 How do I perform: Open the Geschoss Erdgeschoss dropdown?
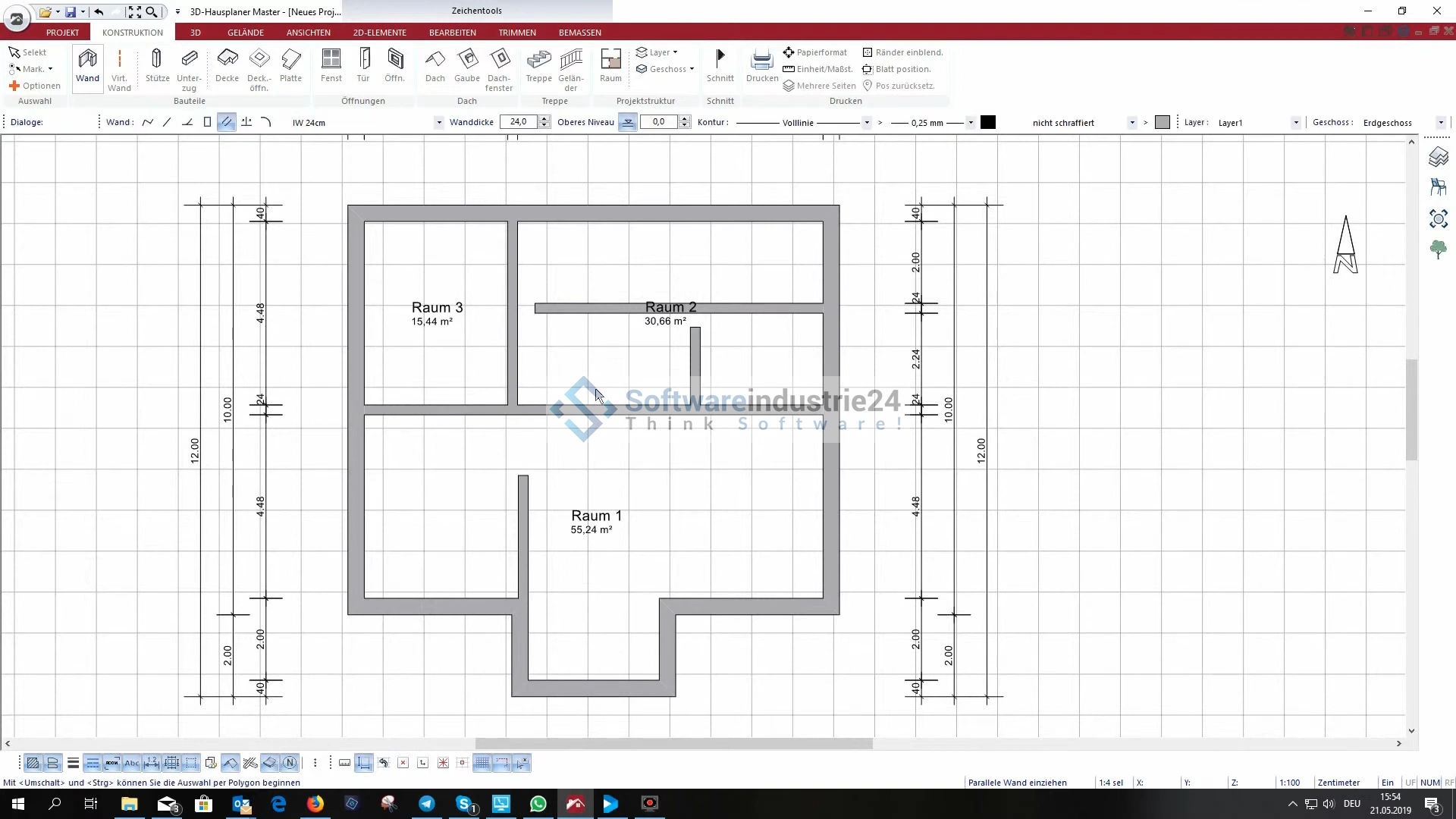point(1440,123)
